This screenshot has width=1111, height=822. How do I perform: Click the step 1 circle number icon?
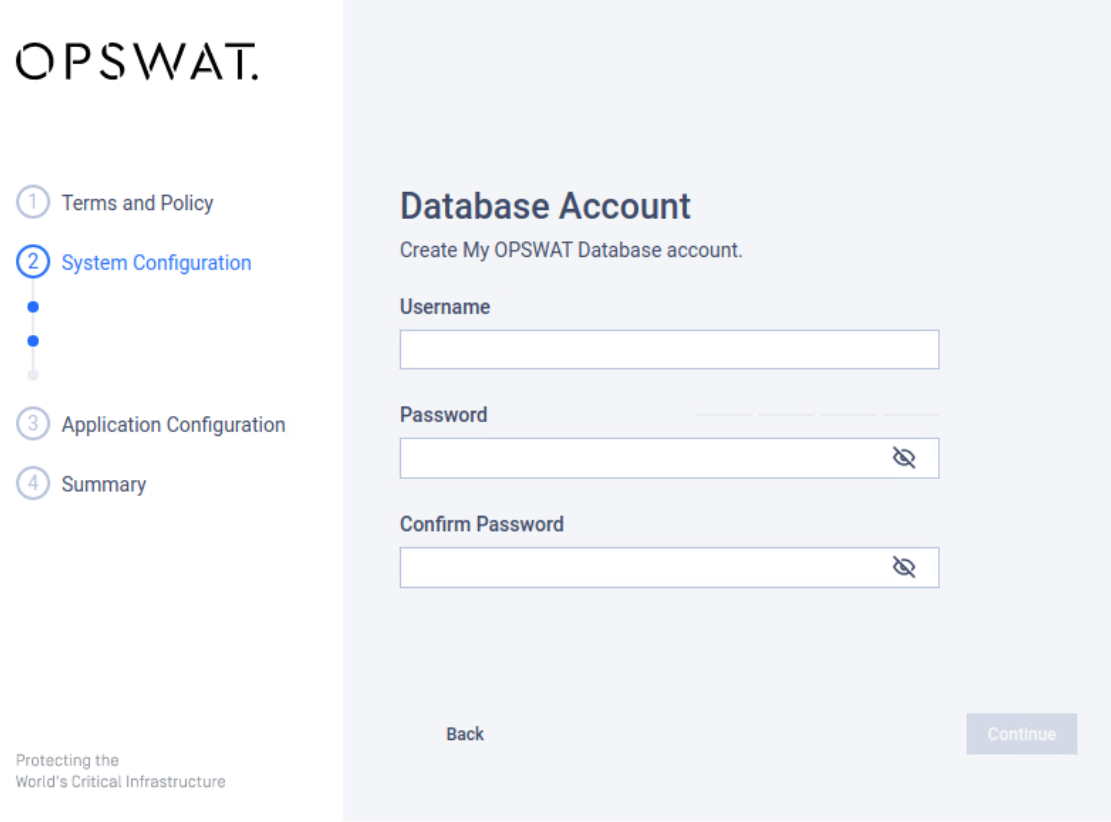click(33, 202)
